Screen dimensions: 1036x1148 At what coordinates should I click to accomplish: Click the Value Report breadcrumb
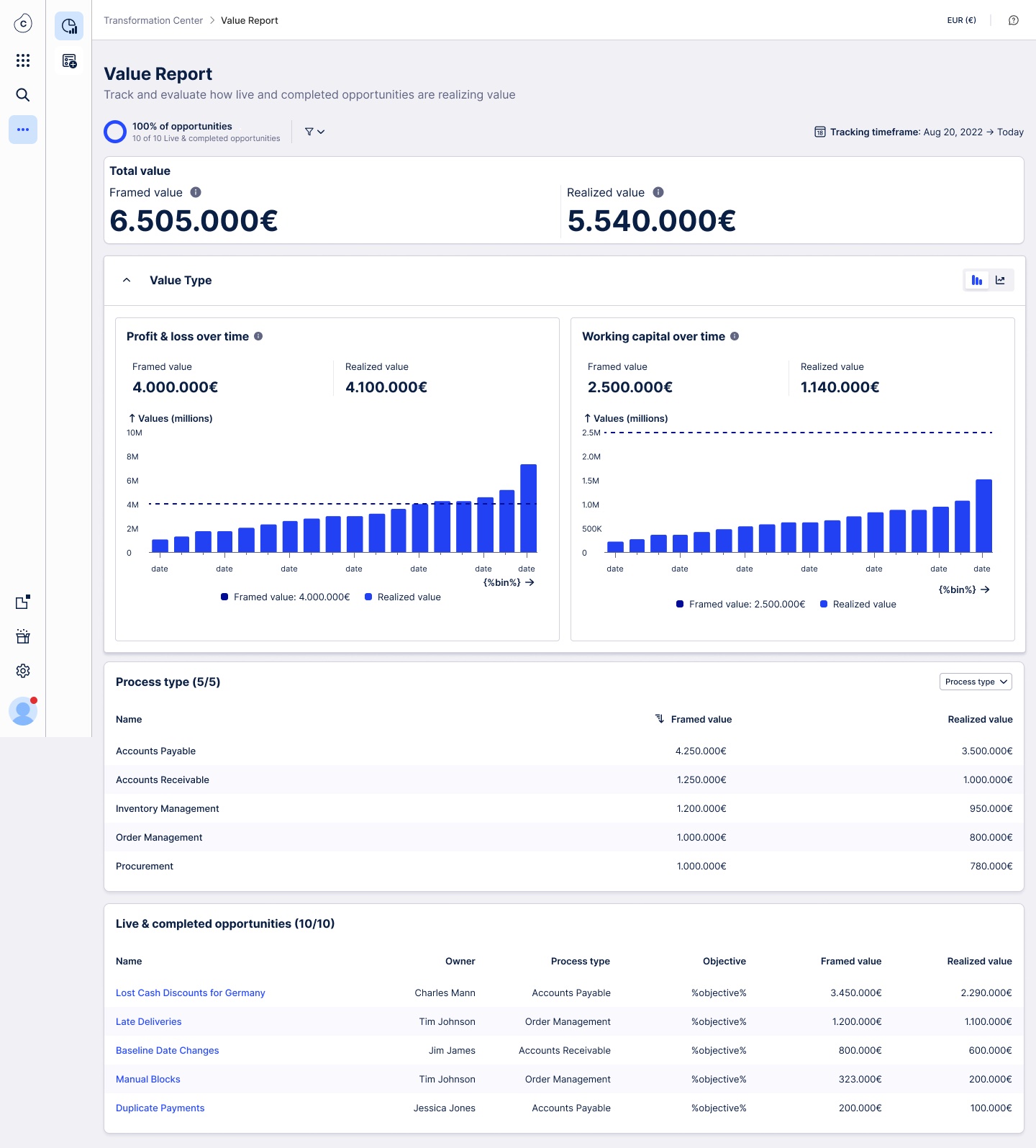tap(250, 20)
